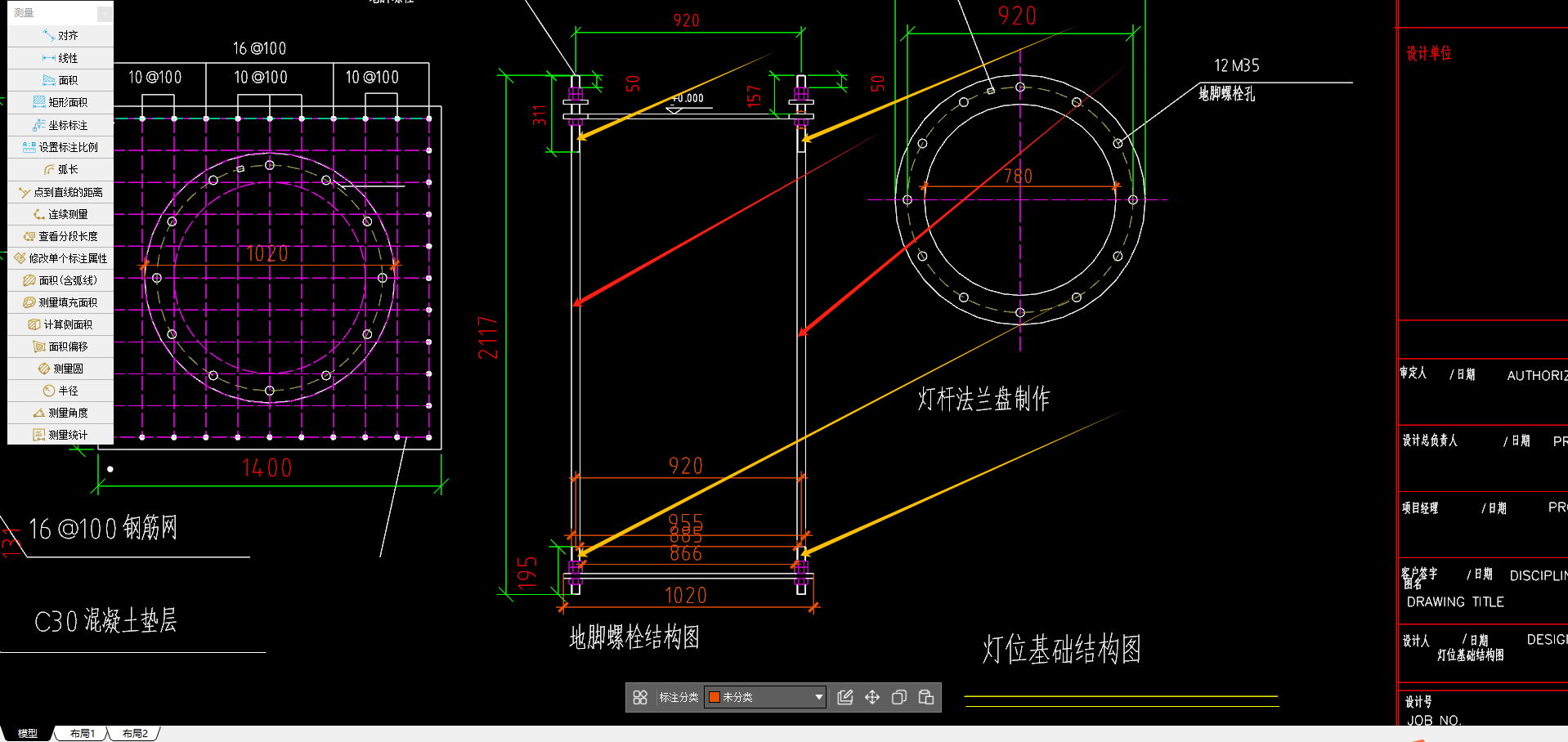Pick 计算侧面积 side area calculation
This screenshot has height=742, width=1568.
(60, 324)
